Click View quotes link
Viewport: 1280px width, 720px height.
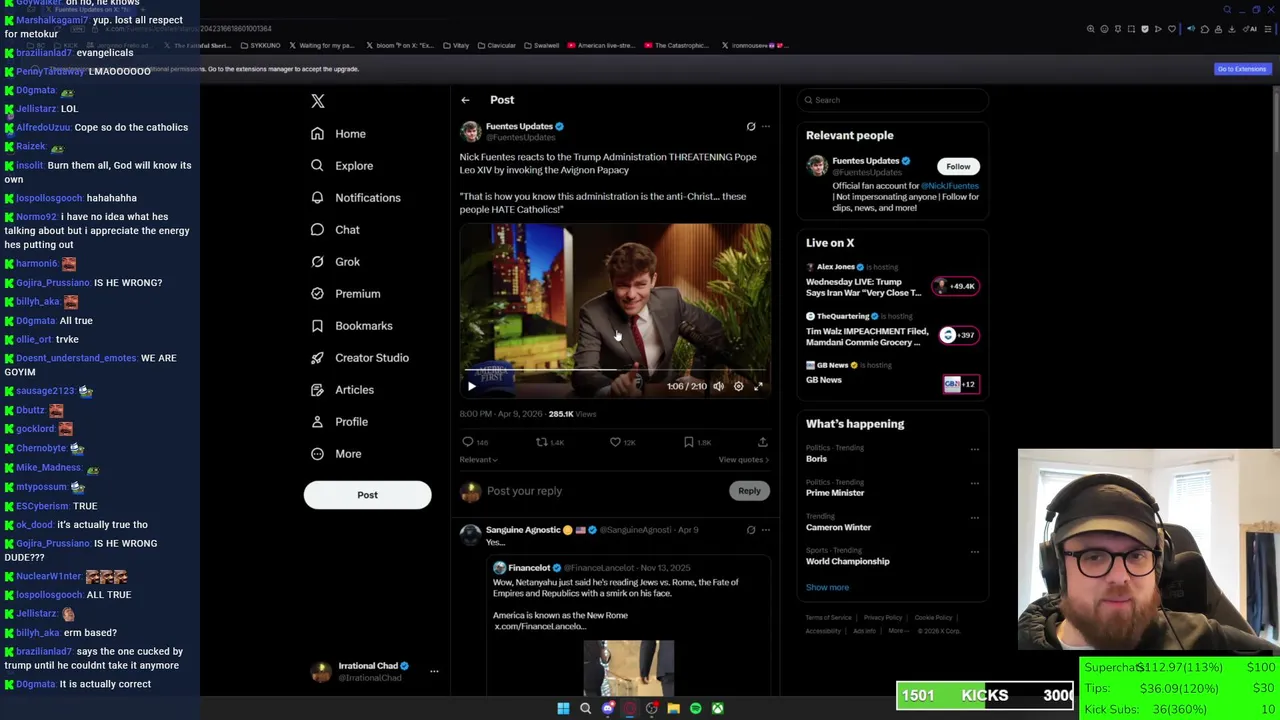pyautogui.click(x=744, y=460)
